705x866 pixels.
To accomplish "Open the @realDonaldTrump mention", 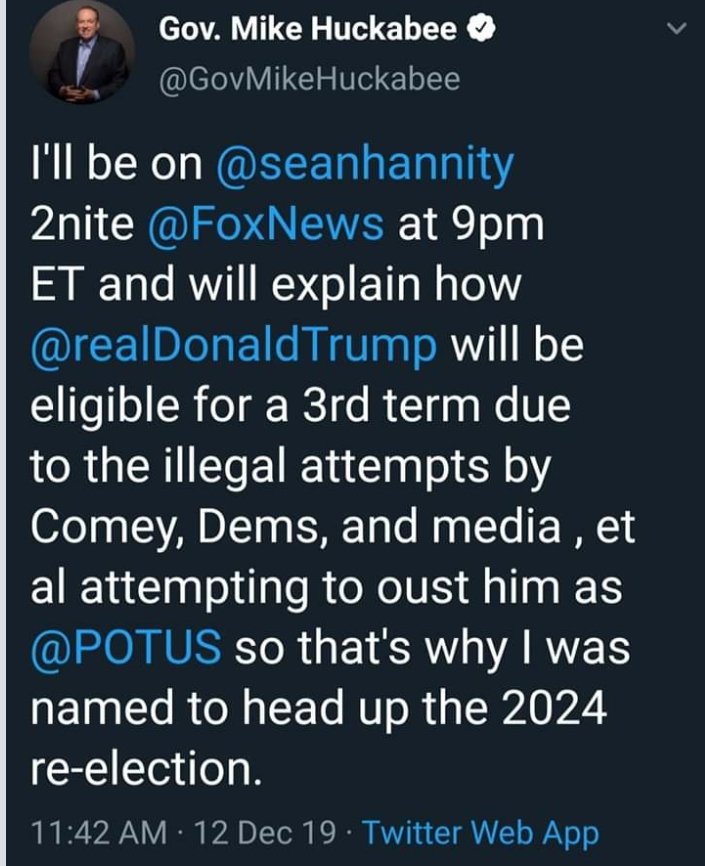I will click(x=234, y=346).
